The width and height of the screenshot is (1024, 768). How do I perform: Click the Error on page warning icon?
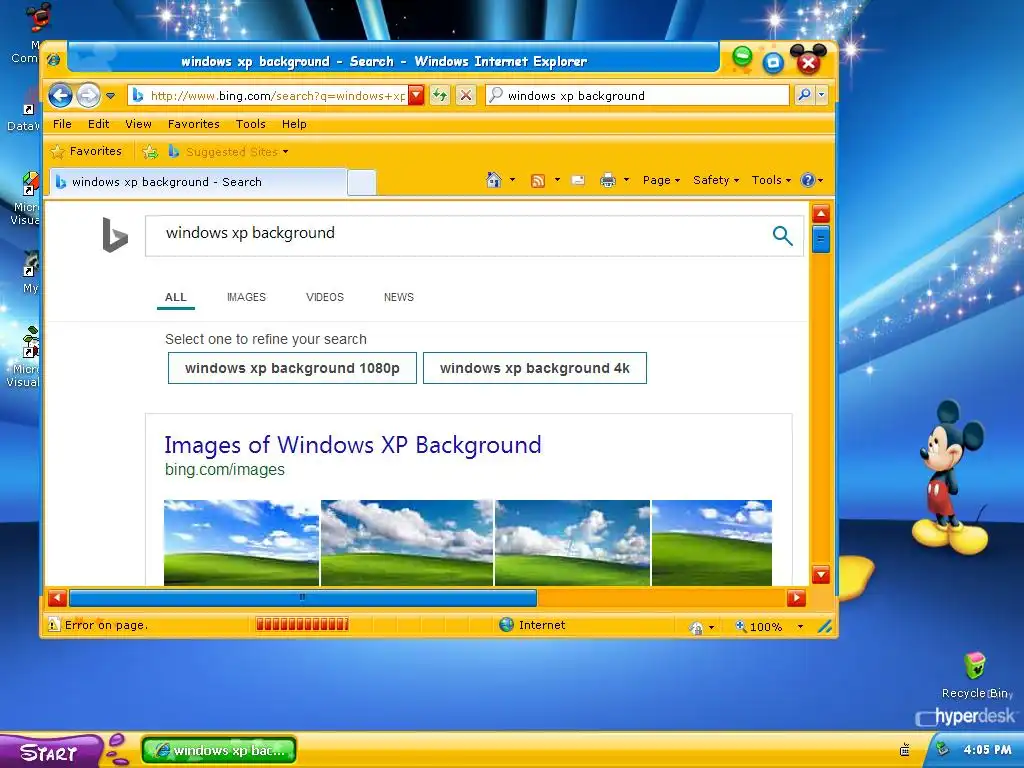[54, 625]
